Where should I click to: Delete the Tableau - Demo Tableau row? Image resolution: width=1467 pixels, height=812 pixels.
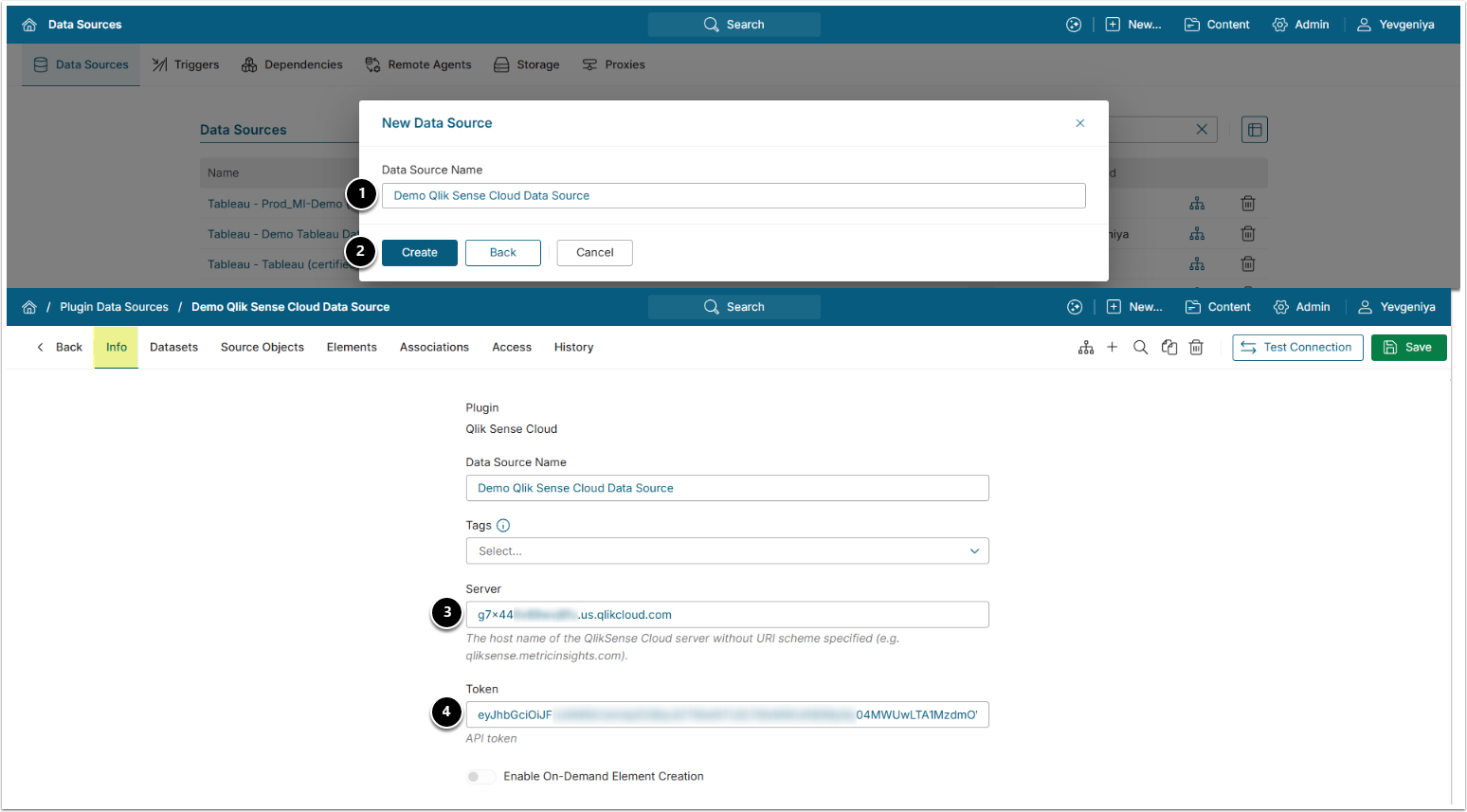click(1248, 234)
